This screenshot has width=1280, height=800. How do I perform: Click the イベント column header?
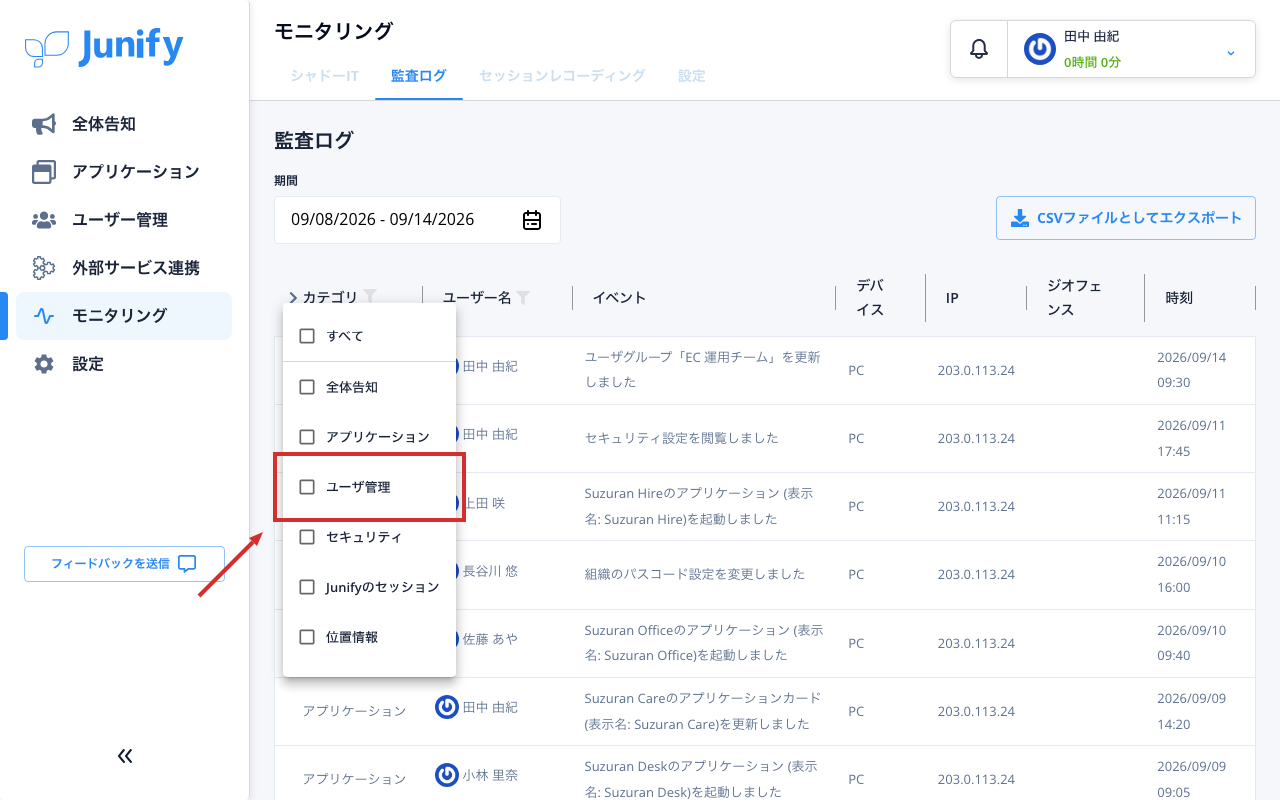click(619, 298)
